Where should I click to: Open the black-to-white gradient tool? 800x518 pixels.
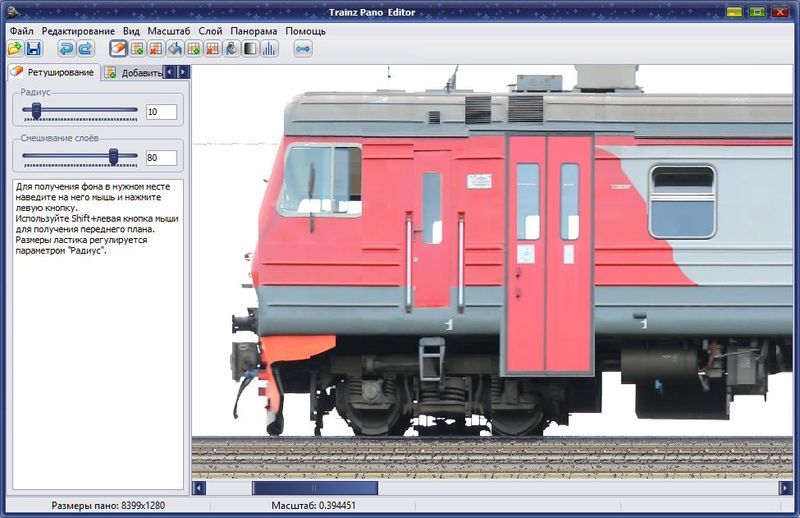[251, 48]
